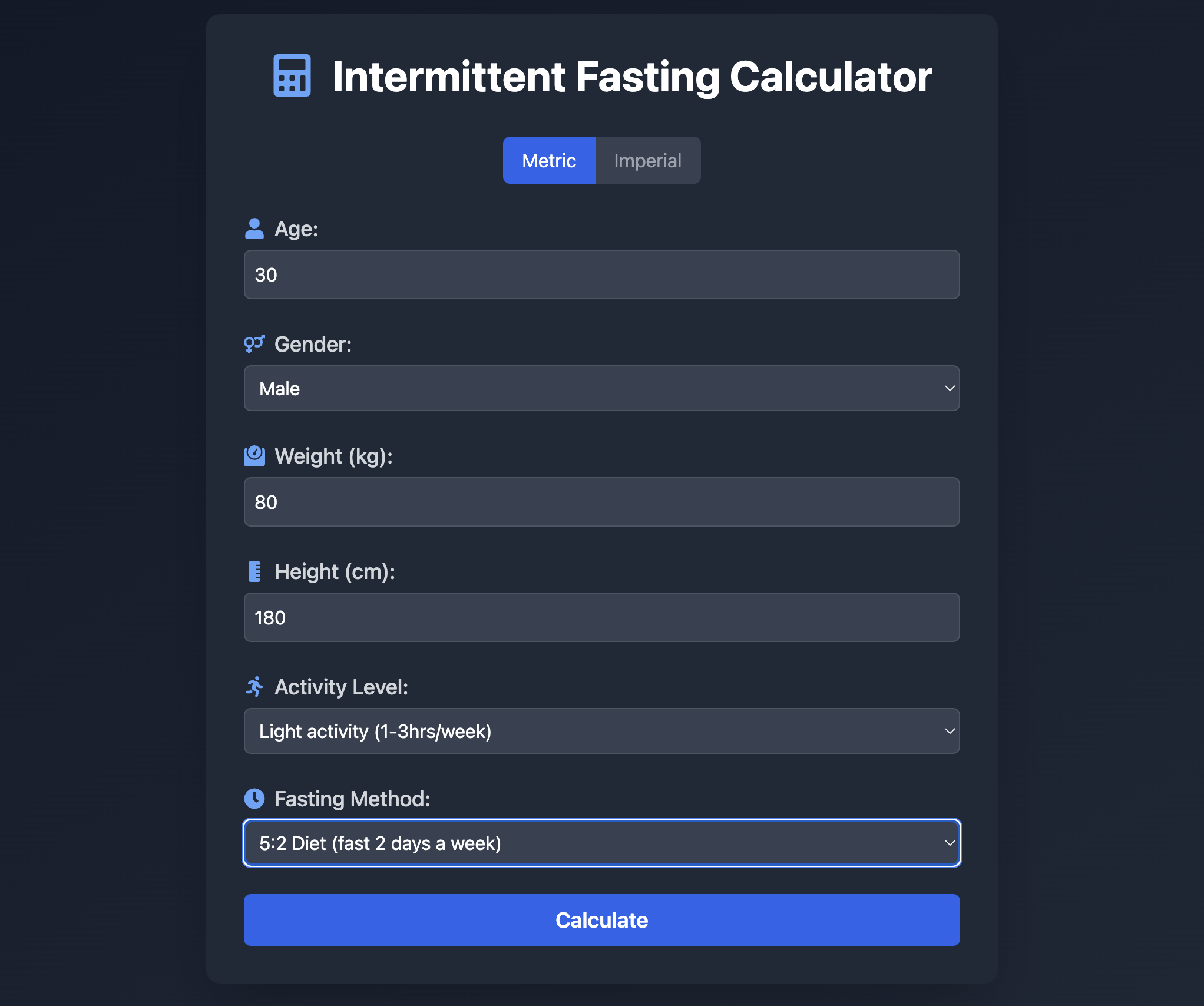The width and height of the screenshot is (1204, 1006).
Task: Click the clock icon beside Fasting Method
Action: coord(254,799)
